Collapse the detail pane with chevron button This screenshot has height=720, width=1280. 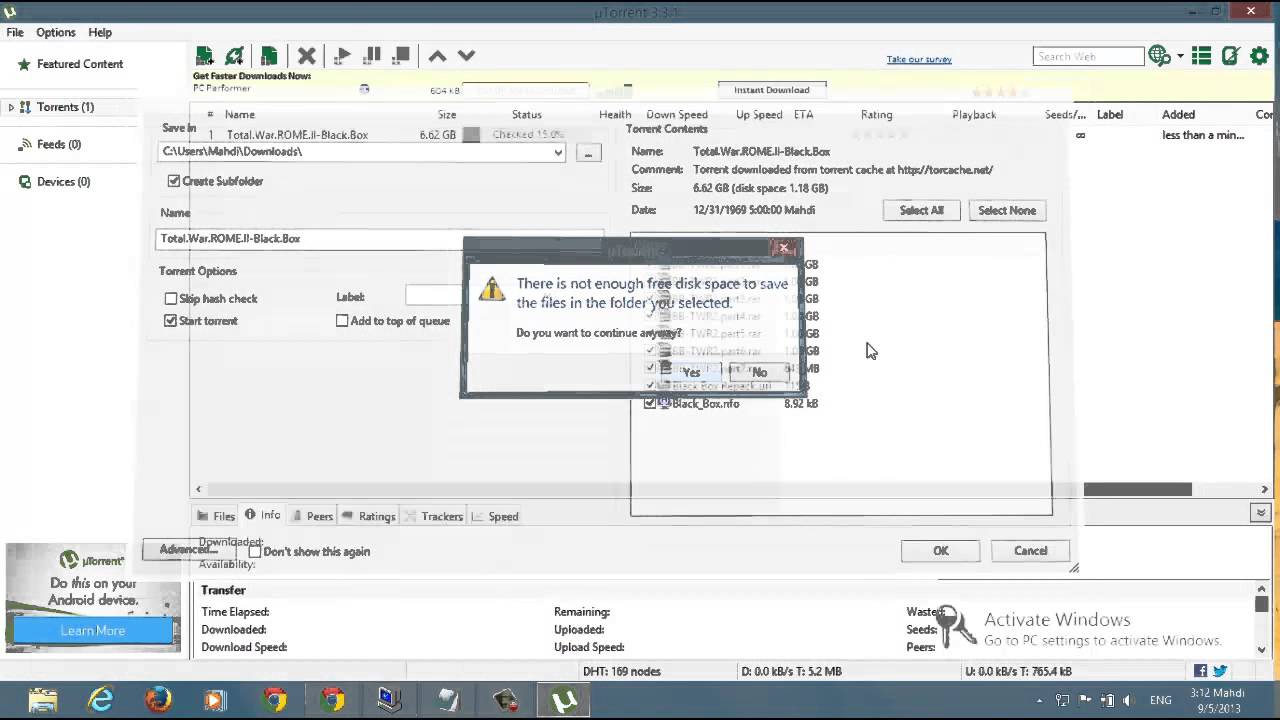pyautogui.click(x=1261, y=512)
